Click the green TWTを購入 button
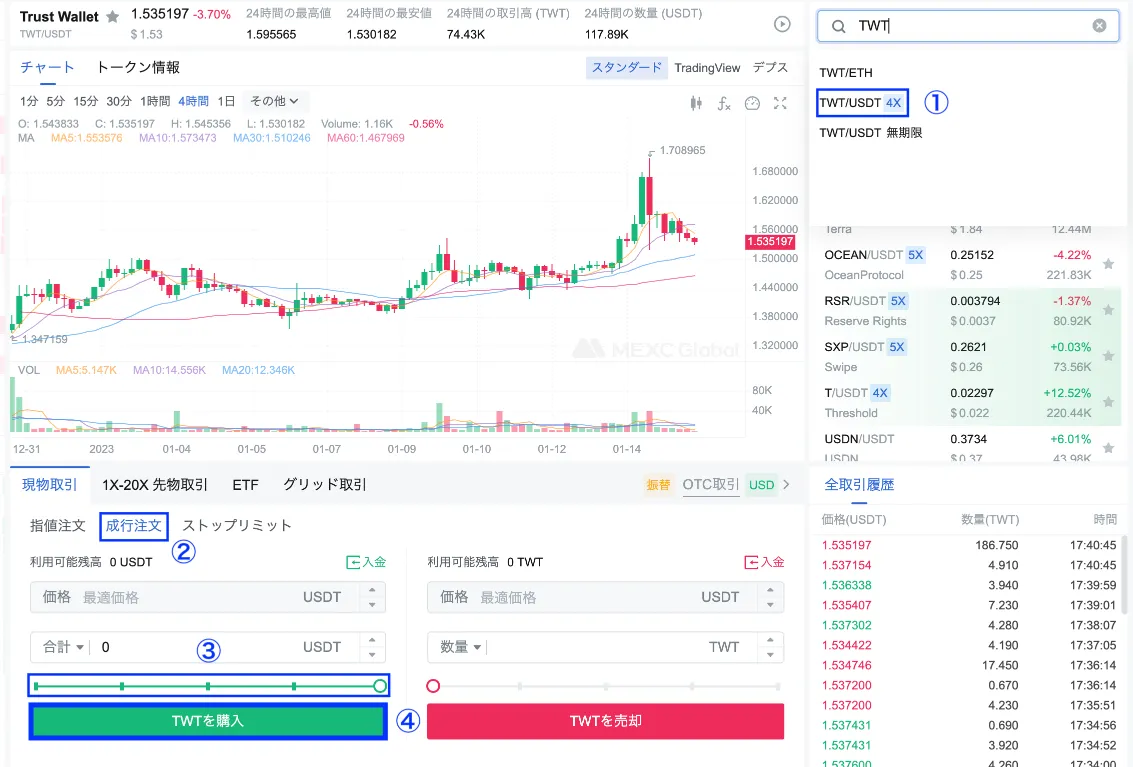The width and height of the screenshot is (1133, 767). pos(208,721)
